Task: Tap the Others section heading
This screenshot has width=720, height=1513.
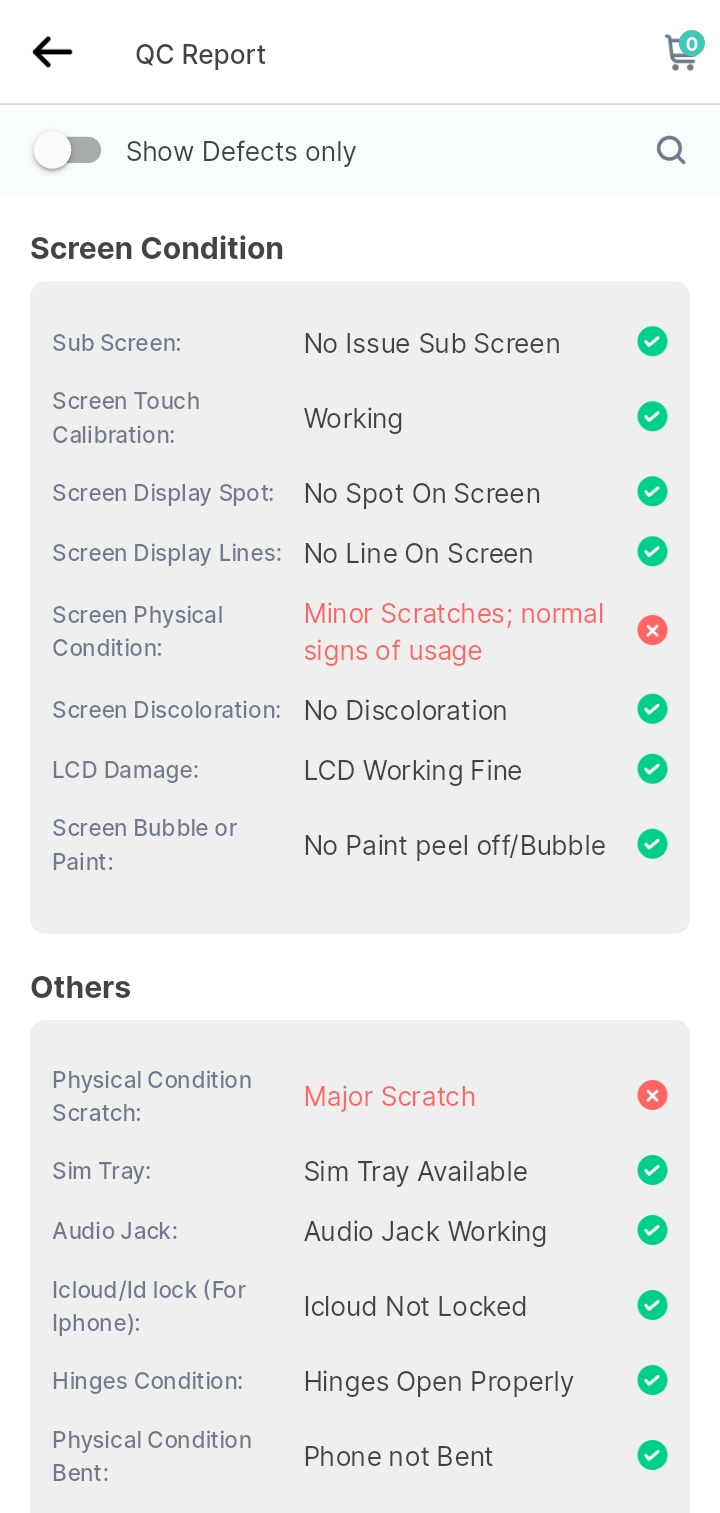Action: click(x=81, y=987)
